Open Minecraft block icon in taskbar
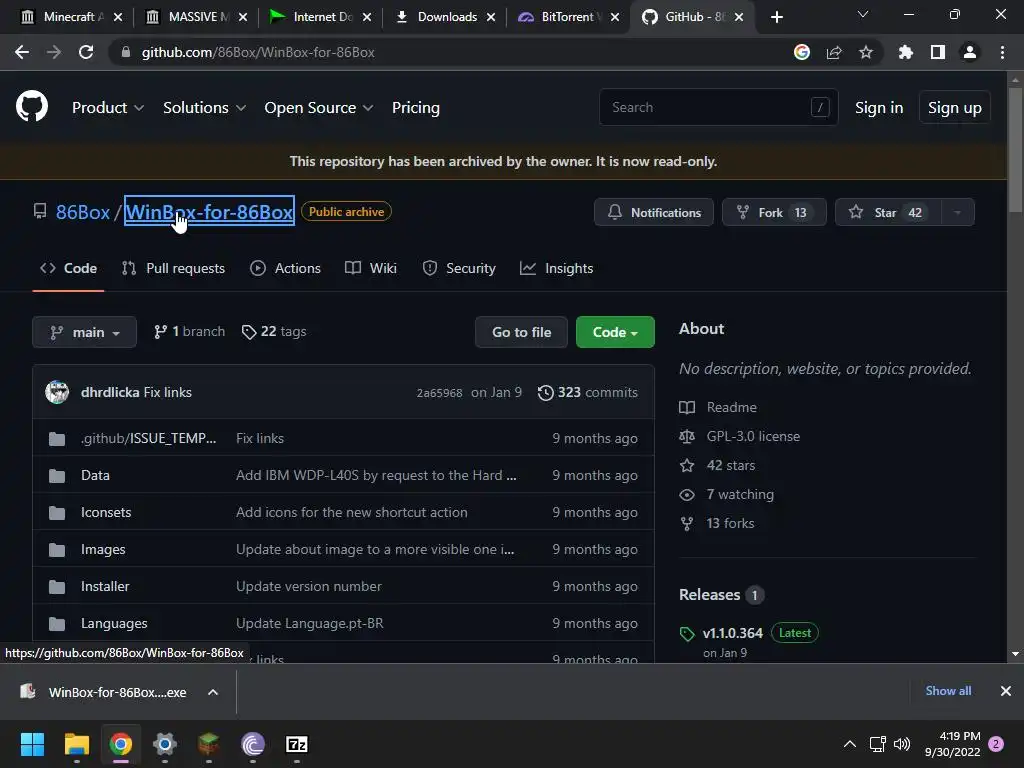Viewport: 1024px width, 768px height. tap(209, 744)
